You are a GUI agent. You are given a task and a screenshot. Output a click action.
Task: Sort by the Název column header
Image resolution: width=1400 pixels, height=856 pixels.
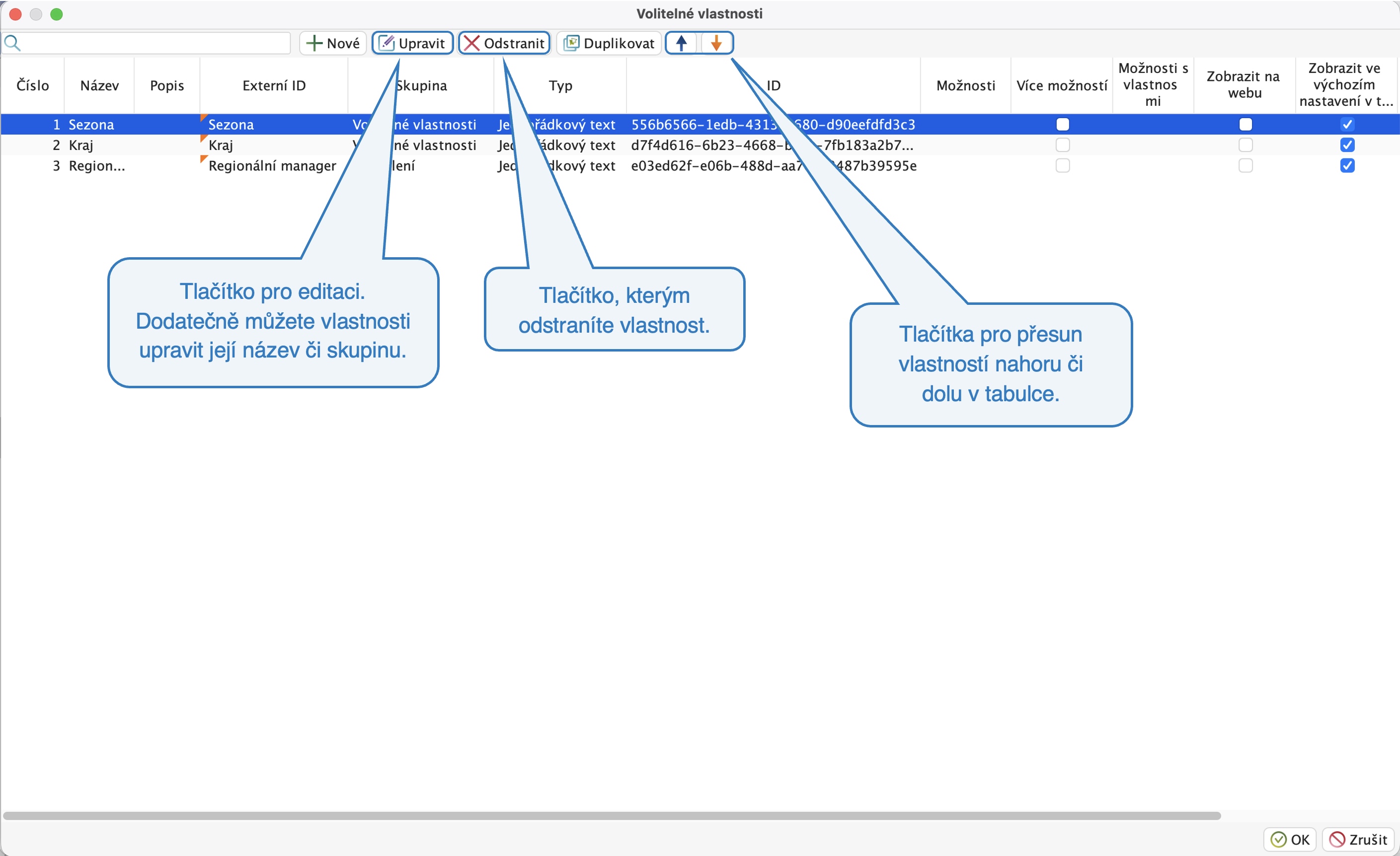(x=99, y=85)
